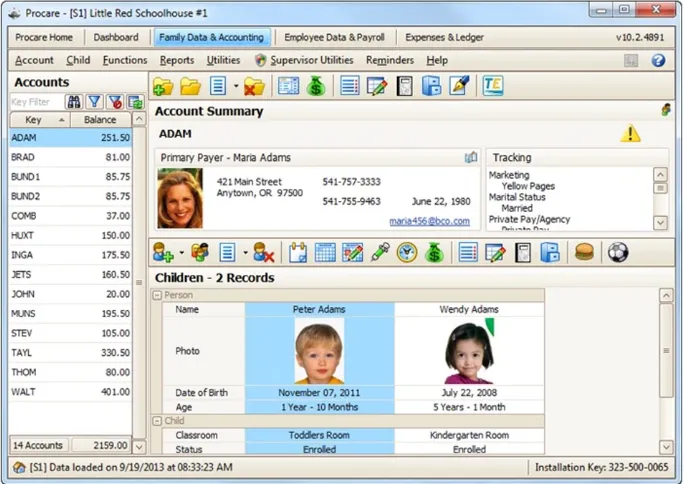Click the account document icon in top toolbar
684x484 pixels.
click(218, 86)
